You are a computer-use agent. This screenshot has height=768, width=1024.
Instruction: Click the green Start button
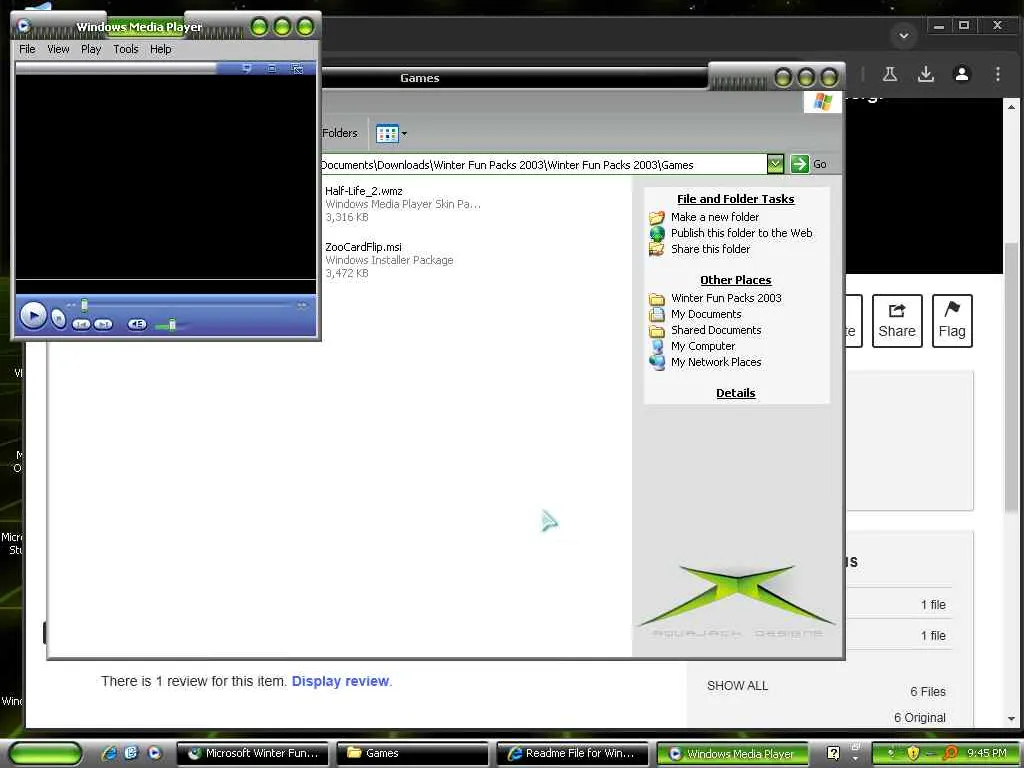[x=44, y=754]
